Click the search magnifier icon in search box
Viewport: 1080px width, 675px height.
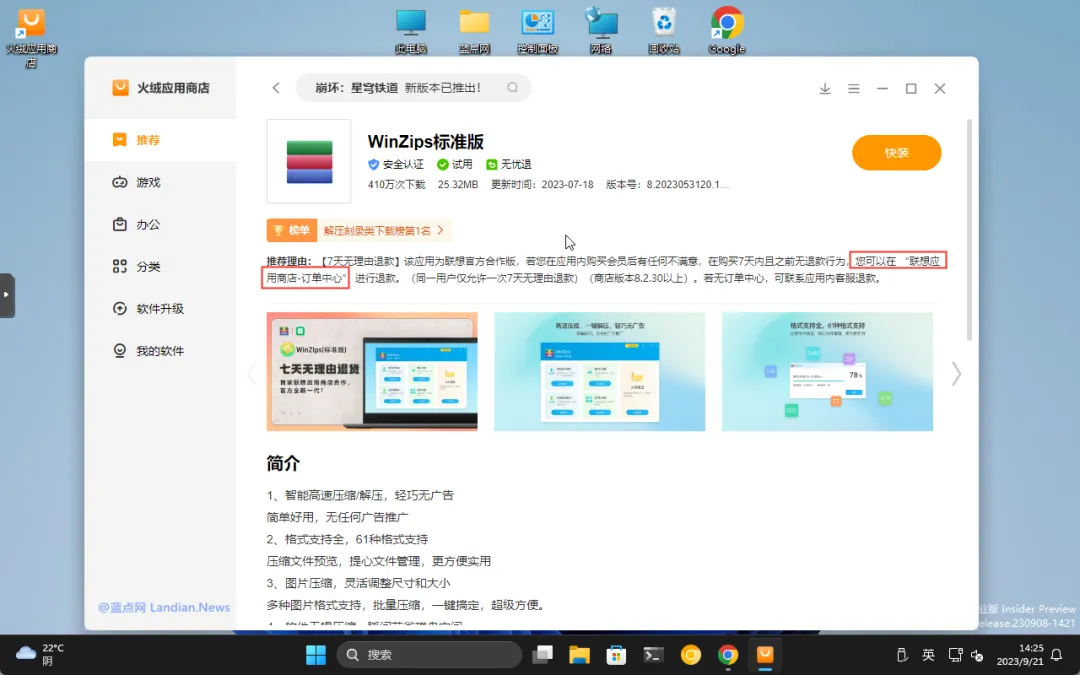pyautogui.click(x=512, y=87)
